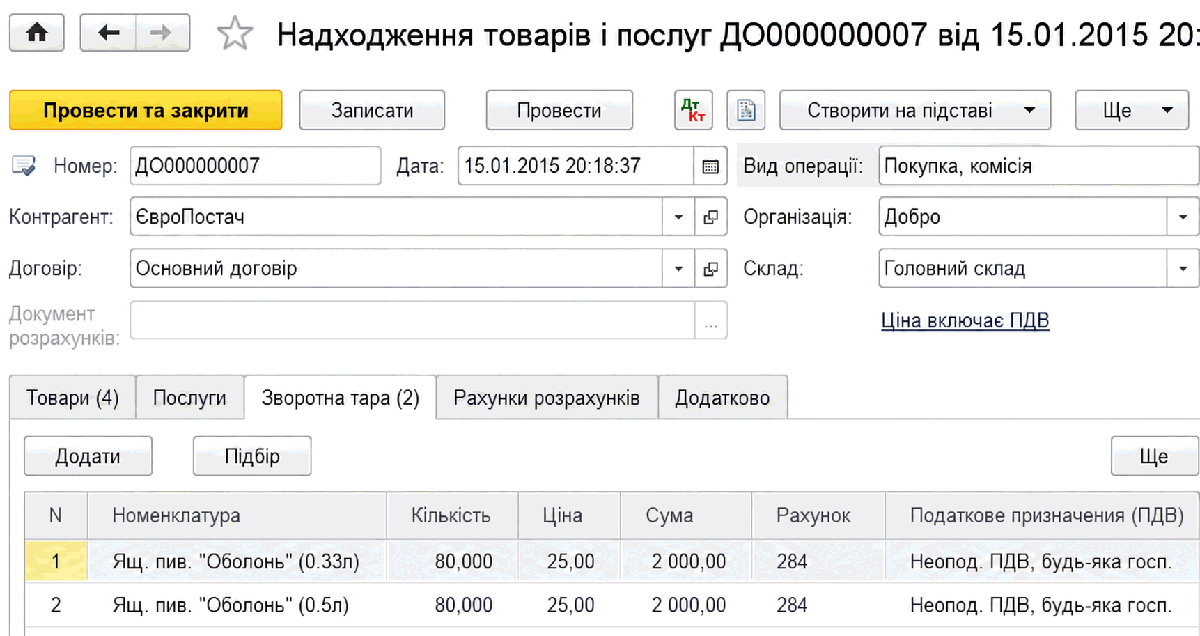Screen dimensions: 1200x636
Task: Click the Кількість column header
Action: click(x=452, y=516)
